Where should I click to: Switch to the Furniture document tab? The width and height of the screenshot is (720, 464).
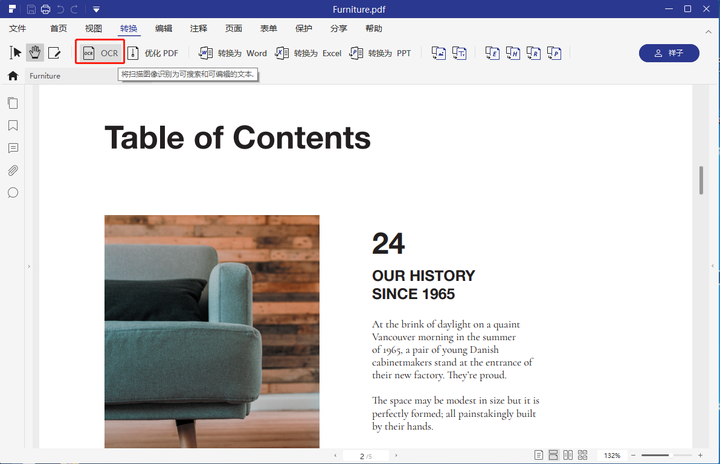(45, 76)
